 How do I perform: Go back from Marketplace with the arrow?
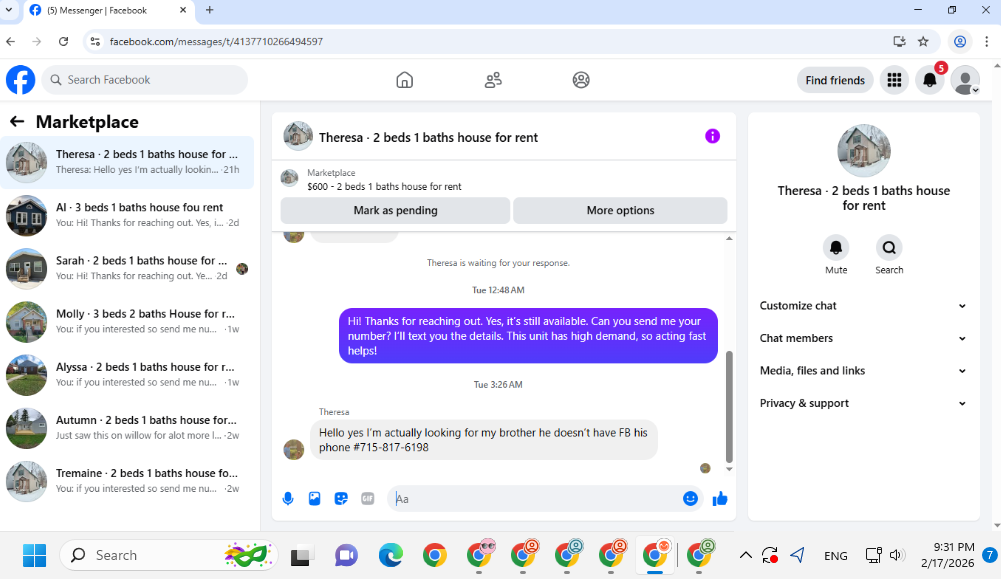(17, 121)
